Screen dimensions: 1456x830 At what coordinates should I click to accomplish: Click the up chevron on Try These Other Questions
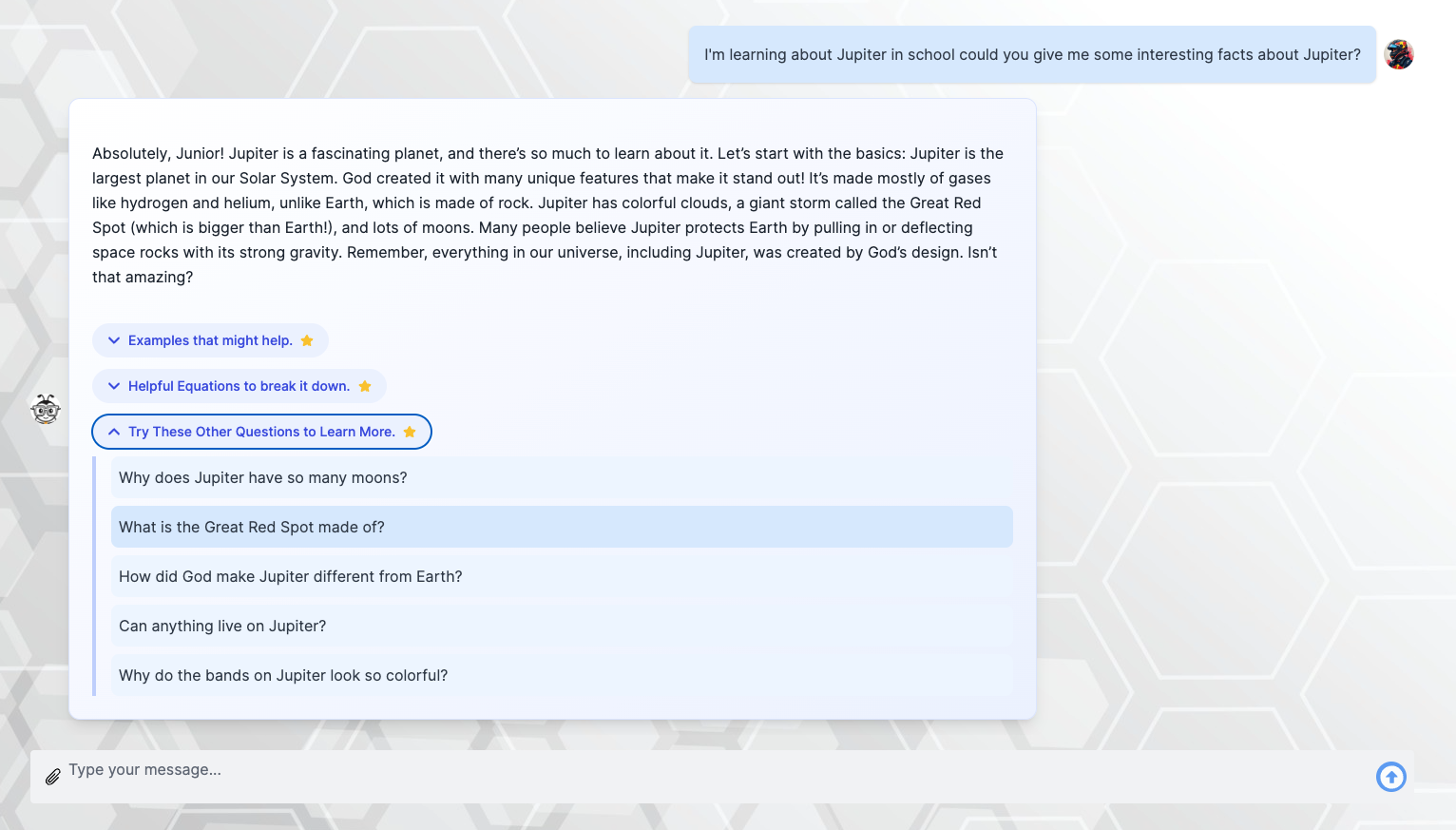(114, 432)
